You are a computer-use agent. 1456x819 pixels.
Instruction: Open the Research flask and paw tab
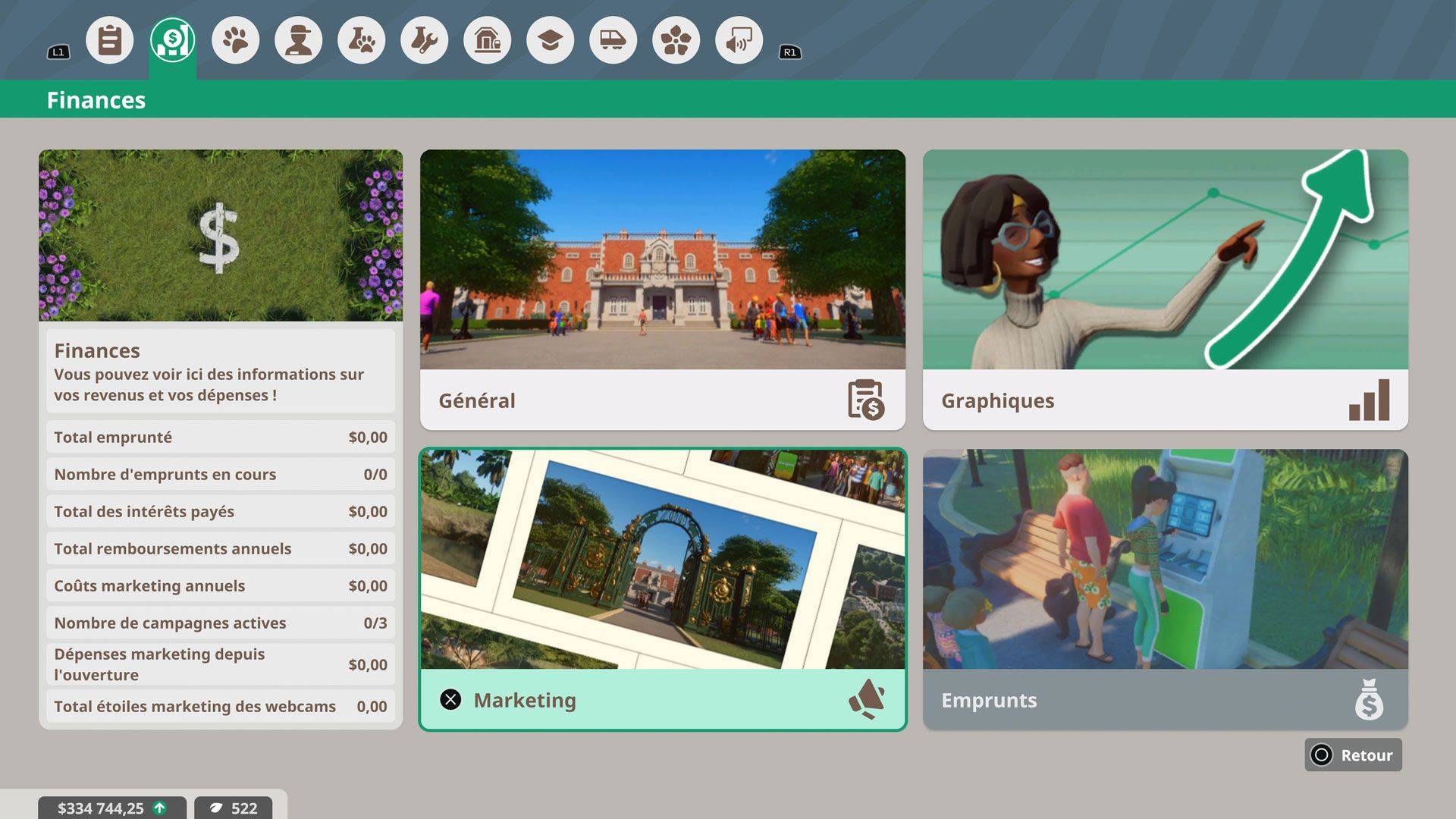click(x=362, y=40)
